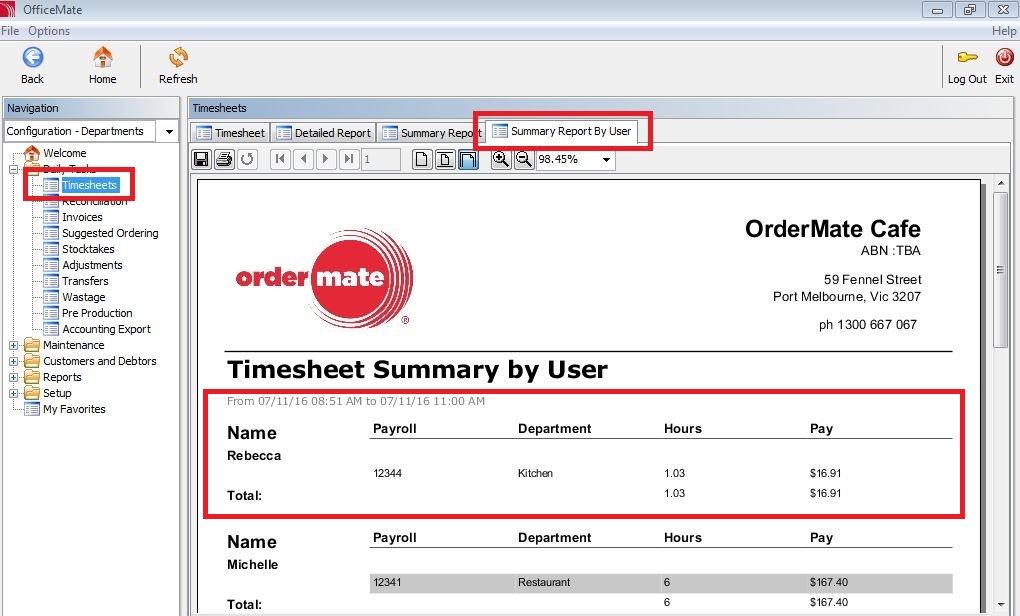Click the page number field

tap(381, 159)
